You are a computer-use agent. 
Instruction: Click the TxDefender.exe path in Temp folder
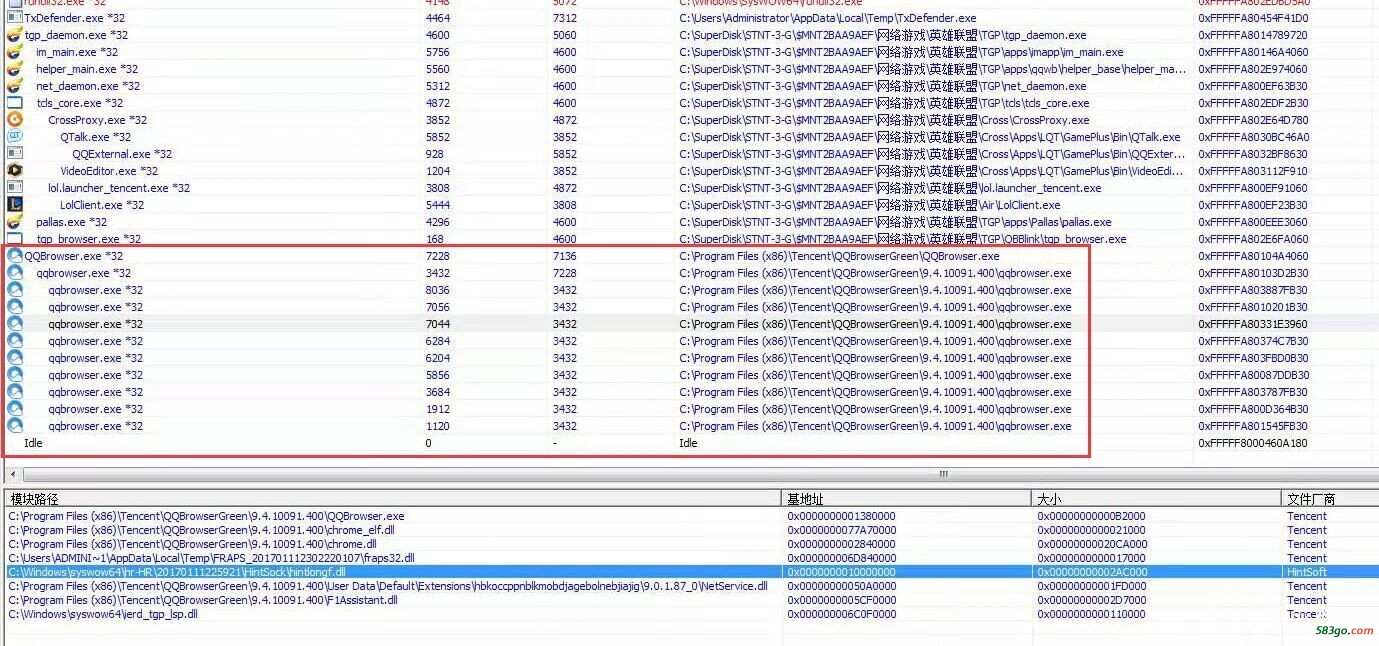click(828, 18)
